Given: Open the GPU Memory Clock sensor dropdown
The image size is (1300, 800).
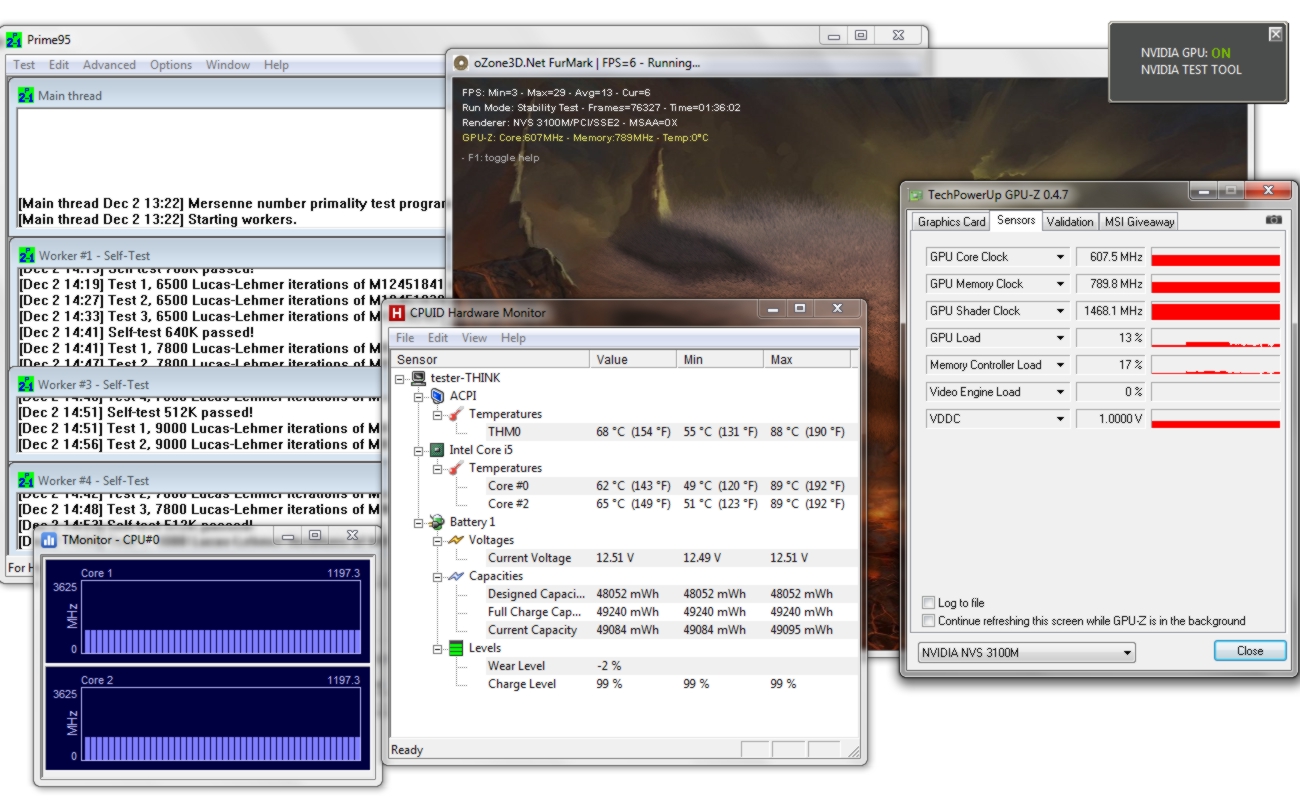Looking at the screenshot, I should [x=1060, y=284].
